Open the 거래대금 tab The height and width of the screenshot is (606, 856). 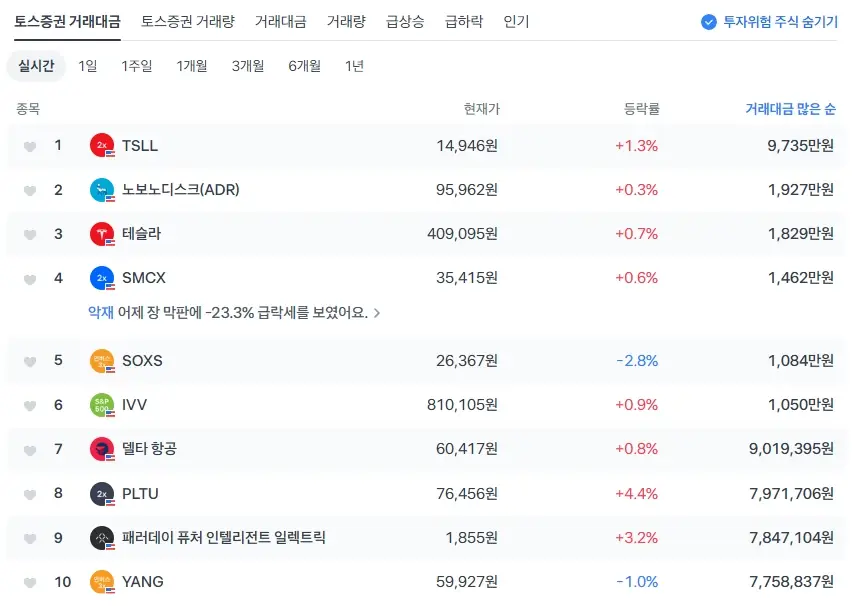click(281, 22)
